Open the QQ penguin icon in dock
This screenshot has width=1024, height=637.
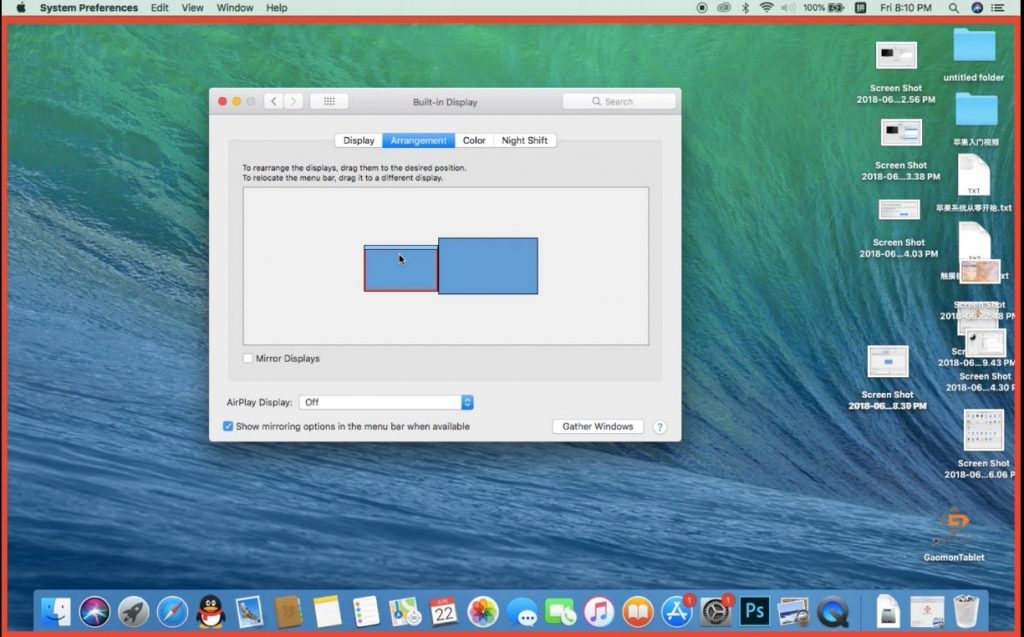point(210,611)
